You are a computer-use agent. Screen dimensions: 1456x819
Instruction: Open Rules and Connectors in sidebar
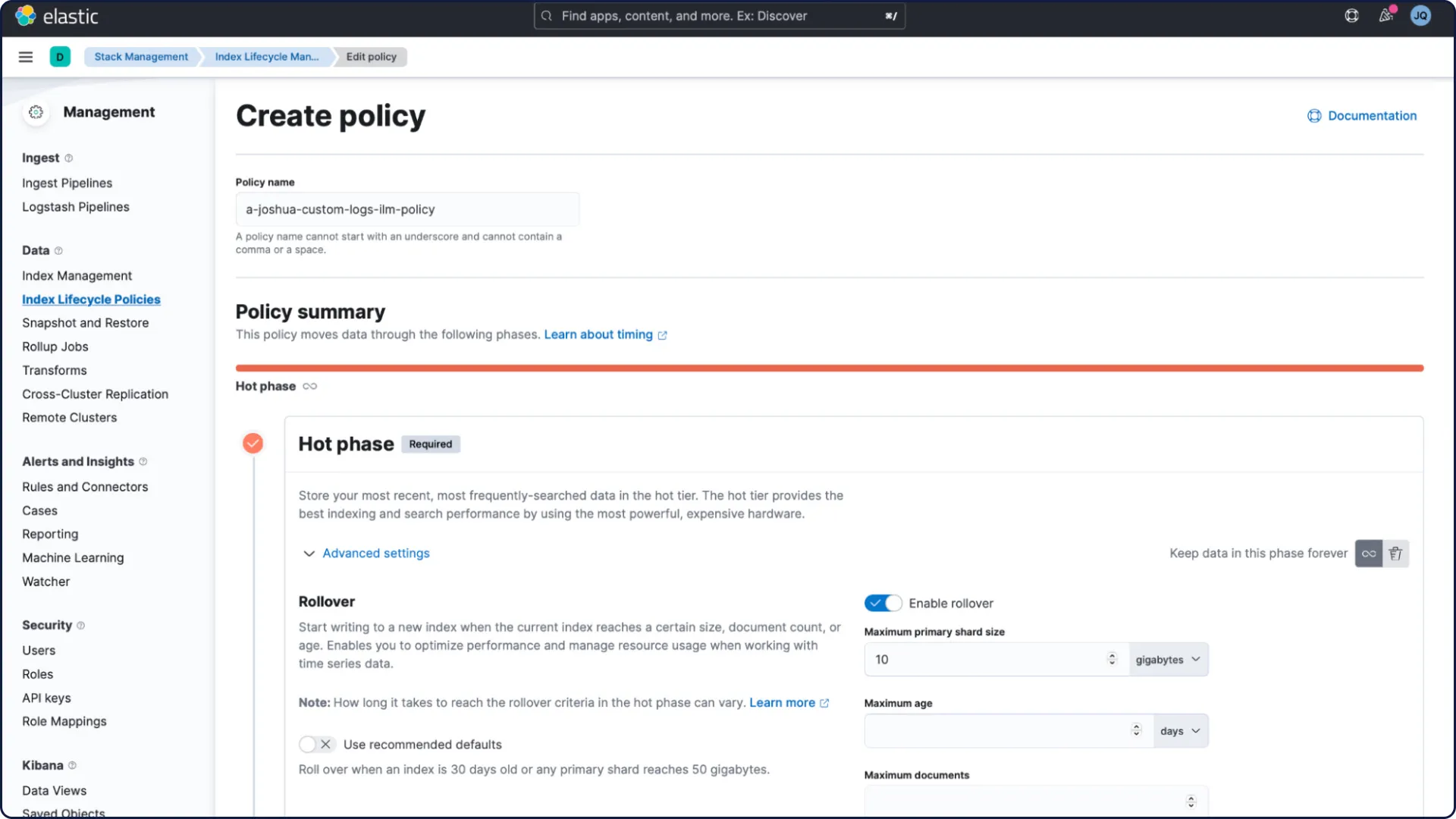(x=85, y=487)
